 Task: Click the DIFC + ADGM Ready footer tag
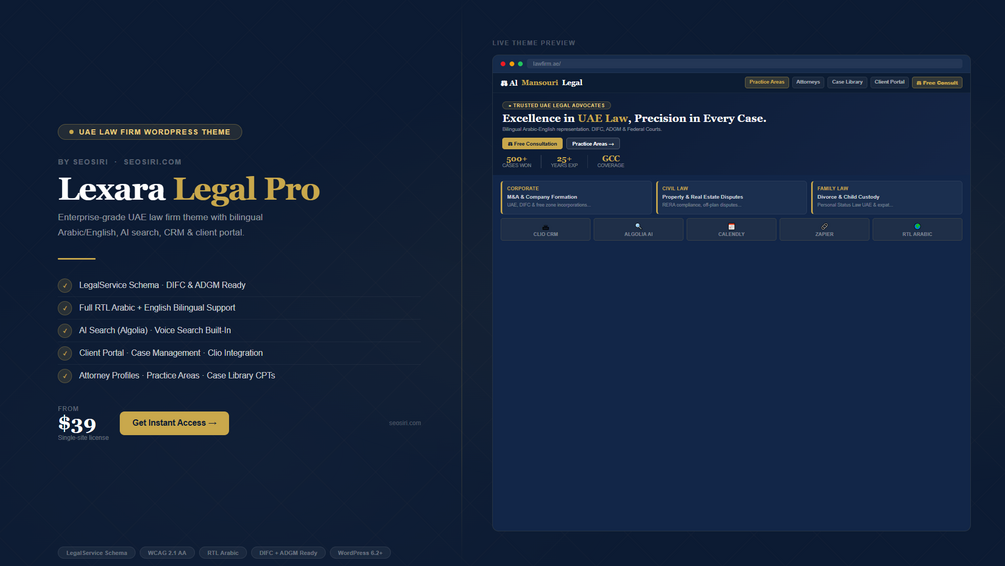[x=288, y=553]
